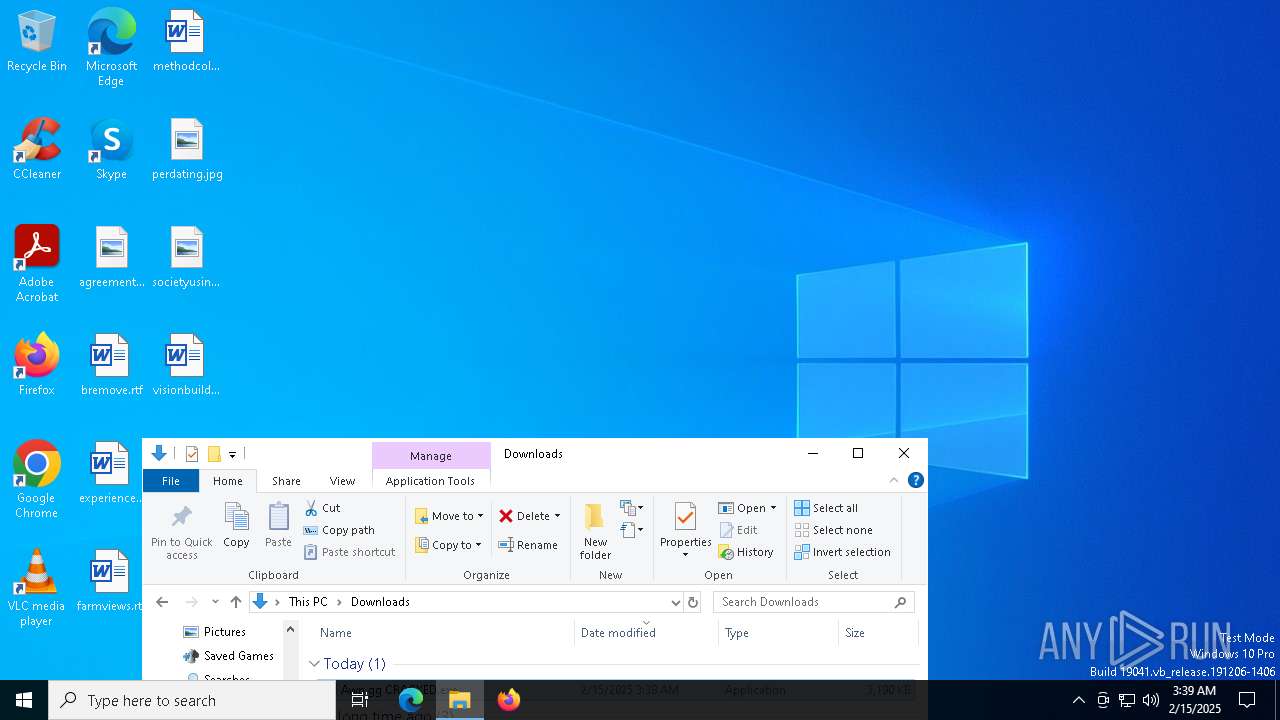
Task: Open Recycle Bin desktop icon
Action: coord(37,42)
